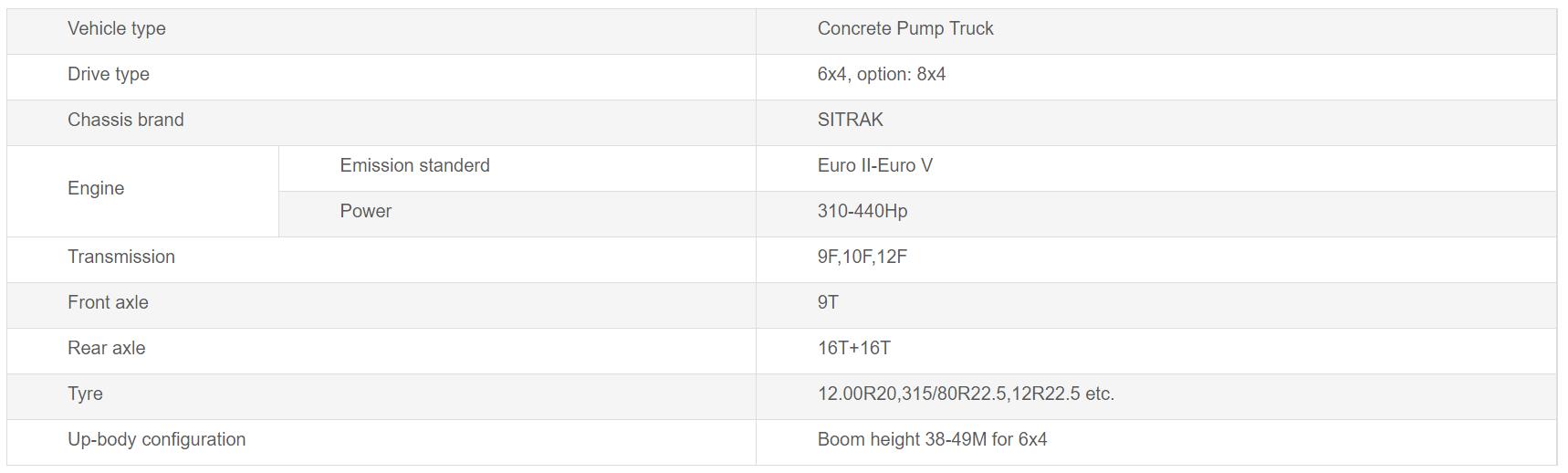Click the "Vehicle type" label cell
The height and width of the screenshot is (473, 1568).
[117, 28]
